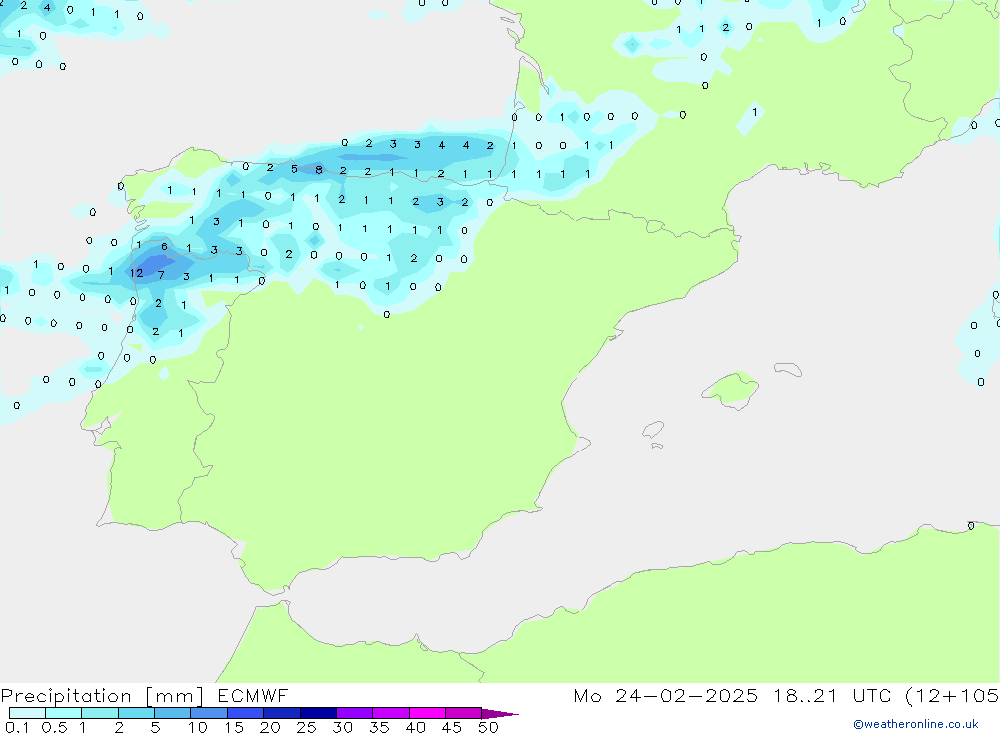Click the 0.5–1 mm legend color swatch
1000x733 pixels.
[64, 713]
